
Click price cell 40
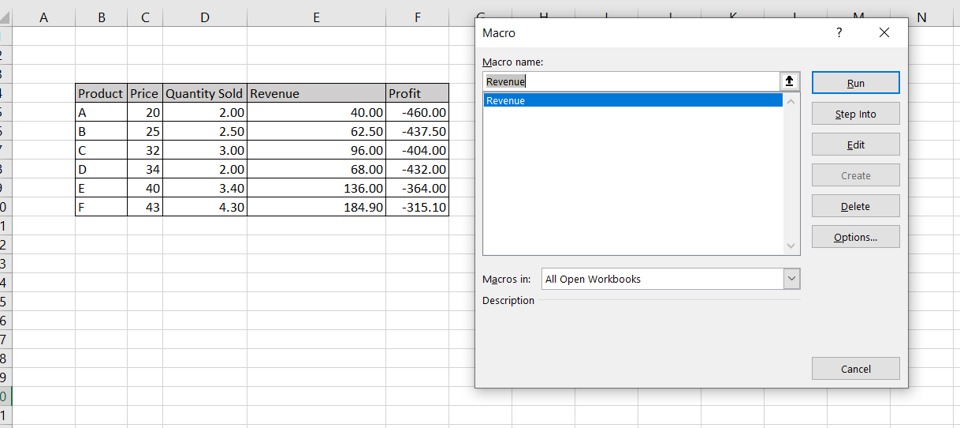pos(144,189)
